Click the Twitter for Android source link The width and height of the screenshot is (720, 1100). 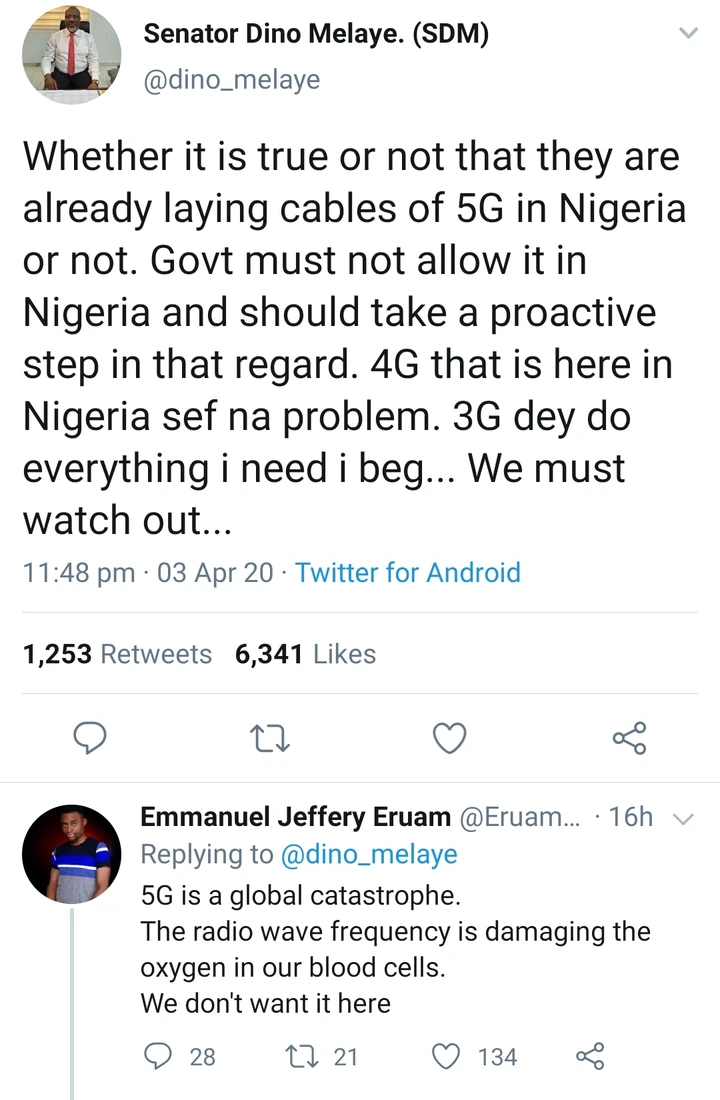(408, 572)
